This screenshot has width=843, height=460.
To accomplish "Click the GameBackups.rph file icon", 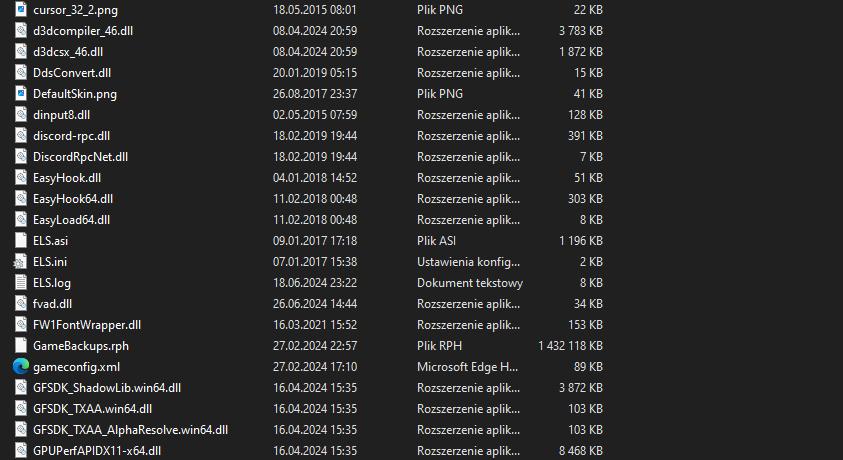I will [x=20, y=345].
